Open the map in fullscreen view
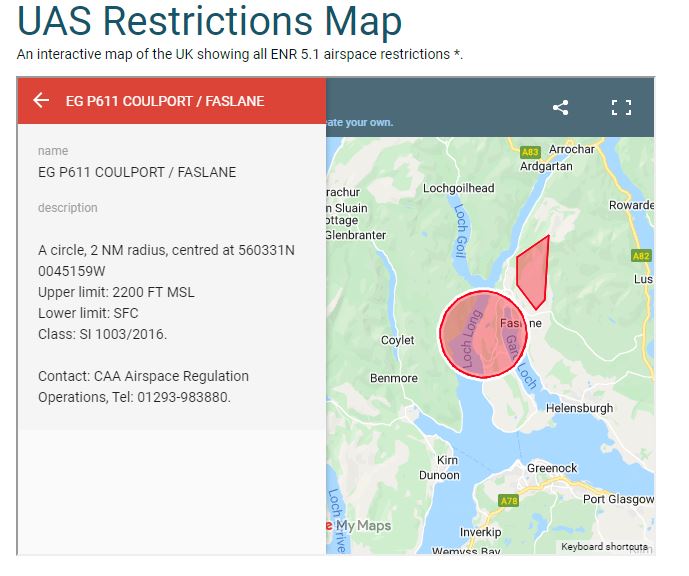This screenshot has width=689, height=576. coord(620,107)
